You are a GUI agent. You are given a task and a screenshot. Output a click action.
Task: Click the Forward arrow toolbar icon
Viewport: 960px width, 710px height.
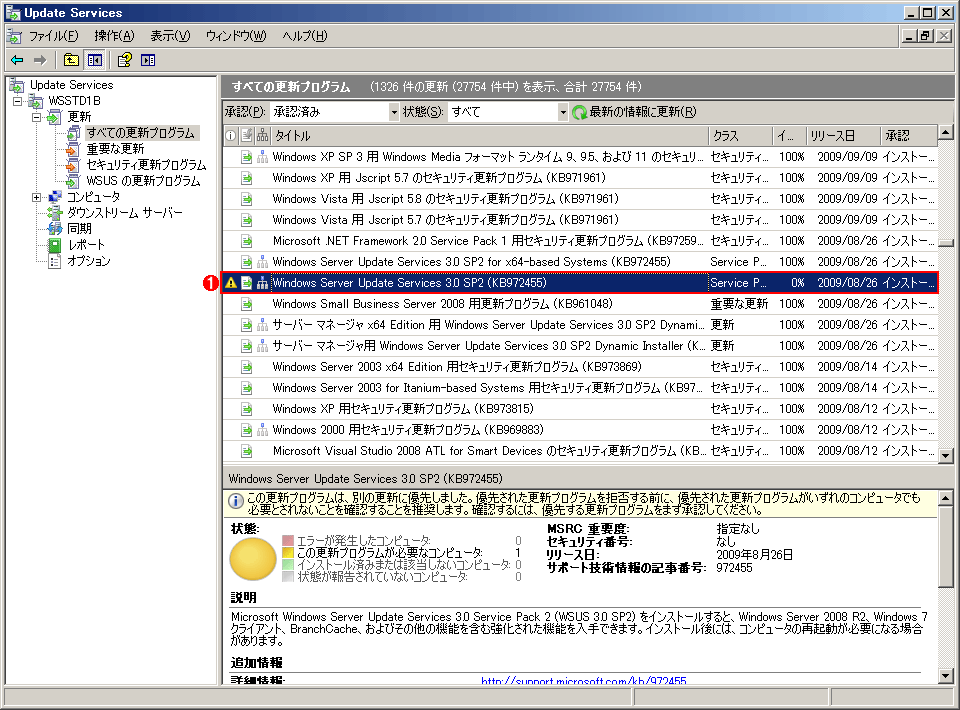(x=40, y=60)
